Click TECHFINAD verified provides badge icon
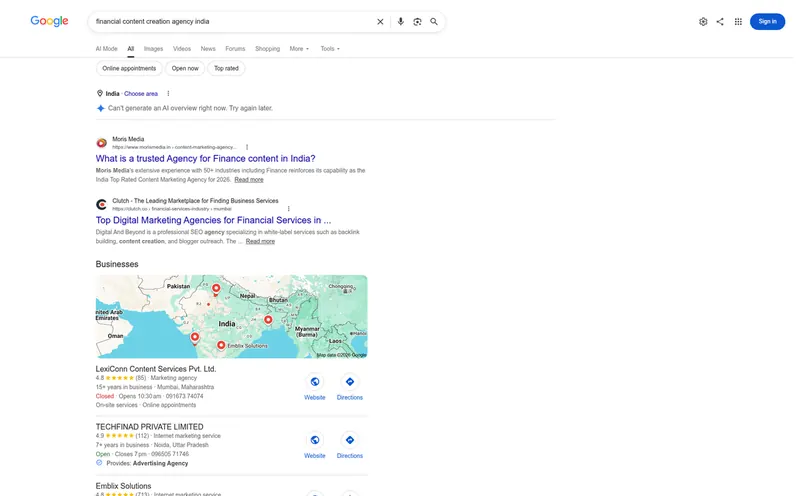The width and height of the screenshot is (800, 496). 99,463
